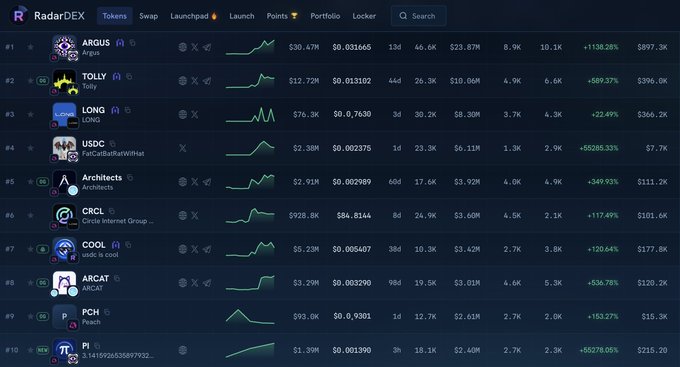This screenshot has width=680, height=367.
Task: Click ARCAT volume $3.01M
Action: coord(467,282)
